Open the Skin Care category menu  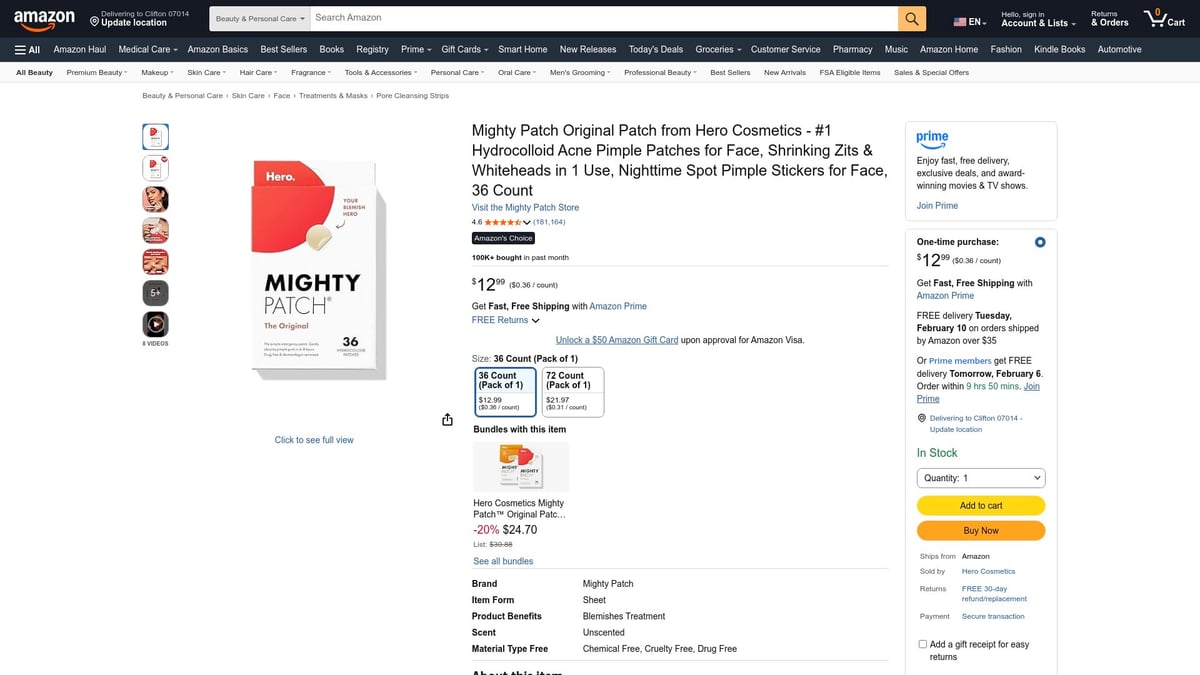click(205, 71)
